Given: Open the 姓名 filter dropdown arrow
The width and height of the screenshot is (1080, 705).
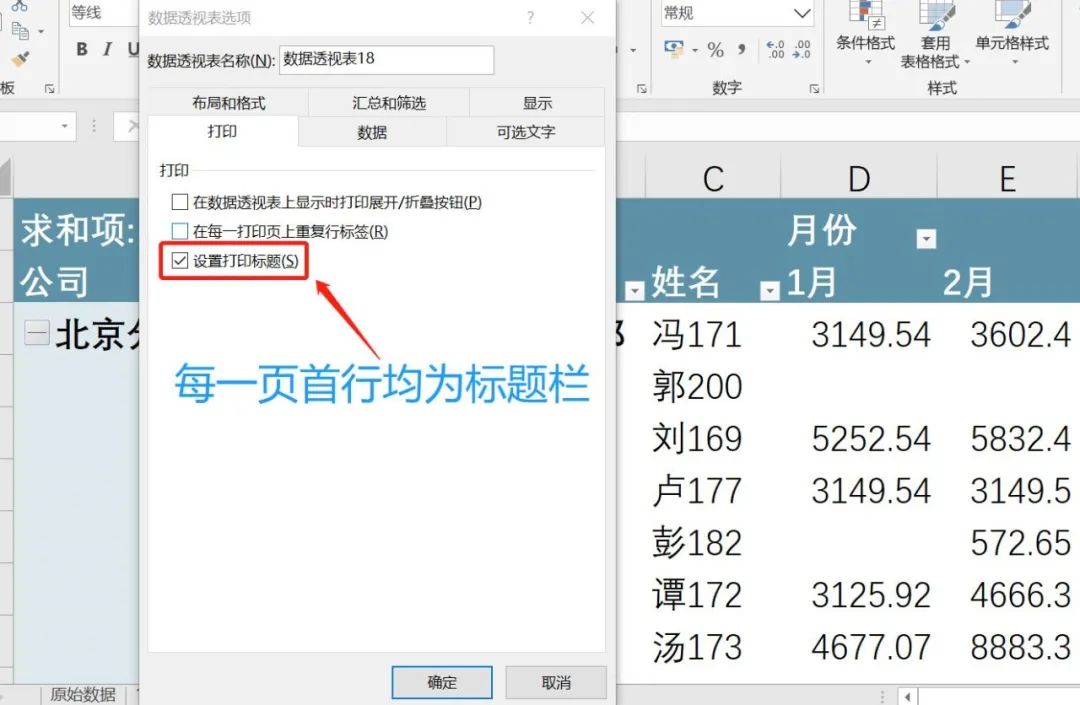Looking at the screenshot, I should [769, 291].
